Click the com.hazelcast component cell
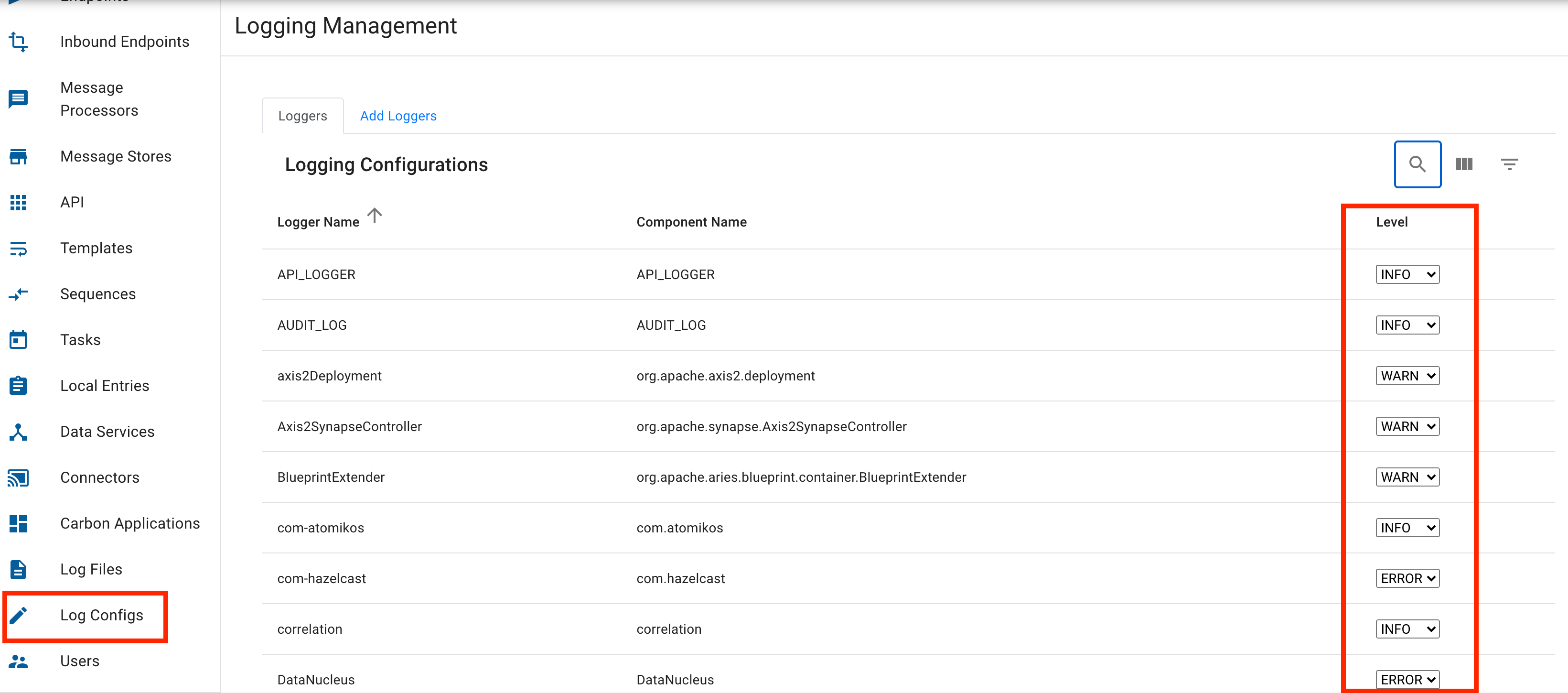Screen dimensions: 1568x693 pyautogui.click(x=680, y=578)
